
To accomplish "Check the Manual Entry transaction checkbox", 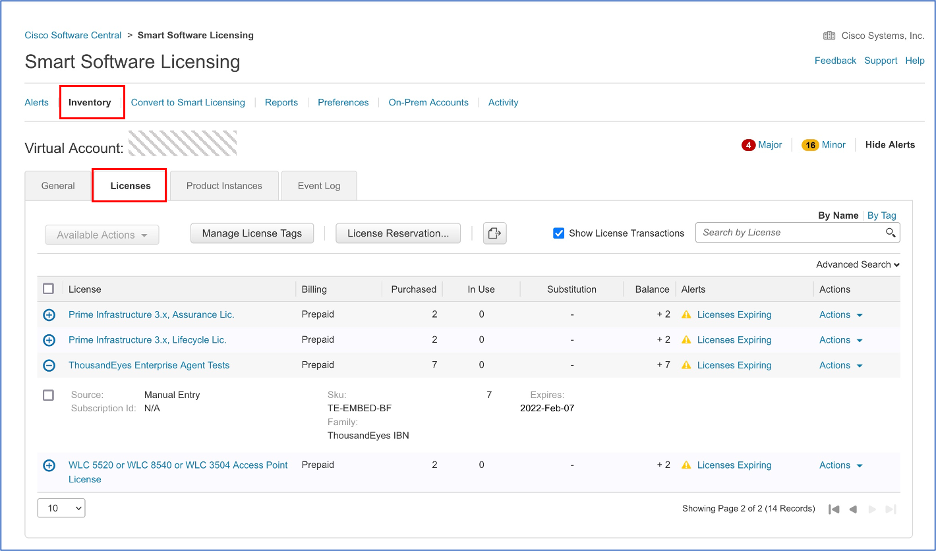I will [49, 395].
